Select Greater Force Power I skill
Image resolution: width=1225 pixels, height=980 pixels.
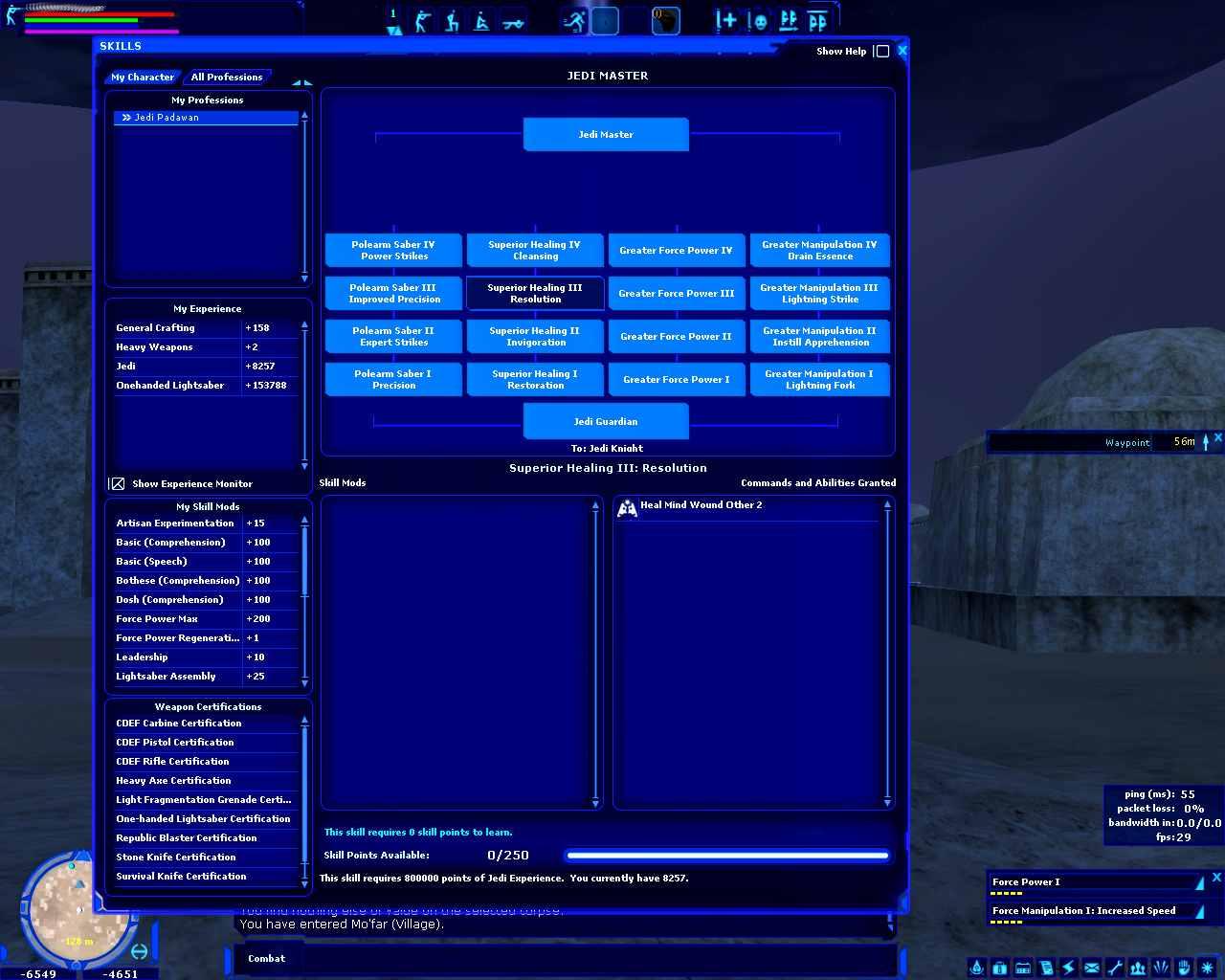677,380
